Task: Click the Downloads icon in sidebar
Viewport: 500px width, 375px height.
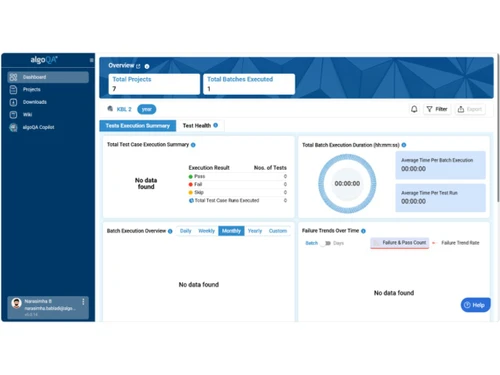Action: (x=13, y=102)
